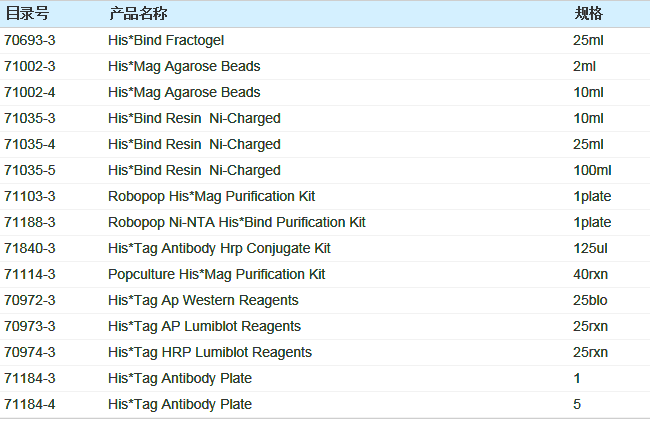Click the 10ml His*Mag Agarose Beads spec
Image resolution: width=650 pixels, height=421 pixels.
tap(588, 93)
